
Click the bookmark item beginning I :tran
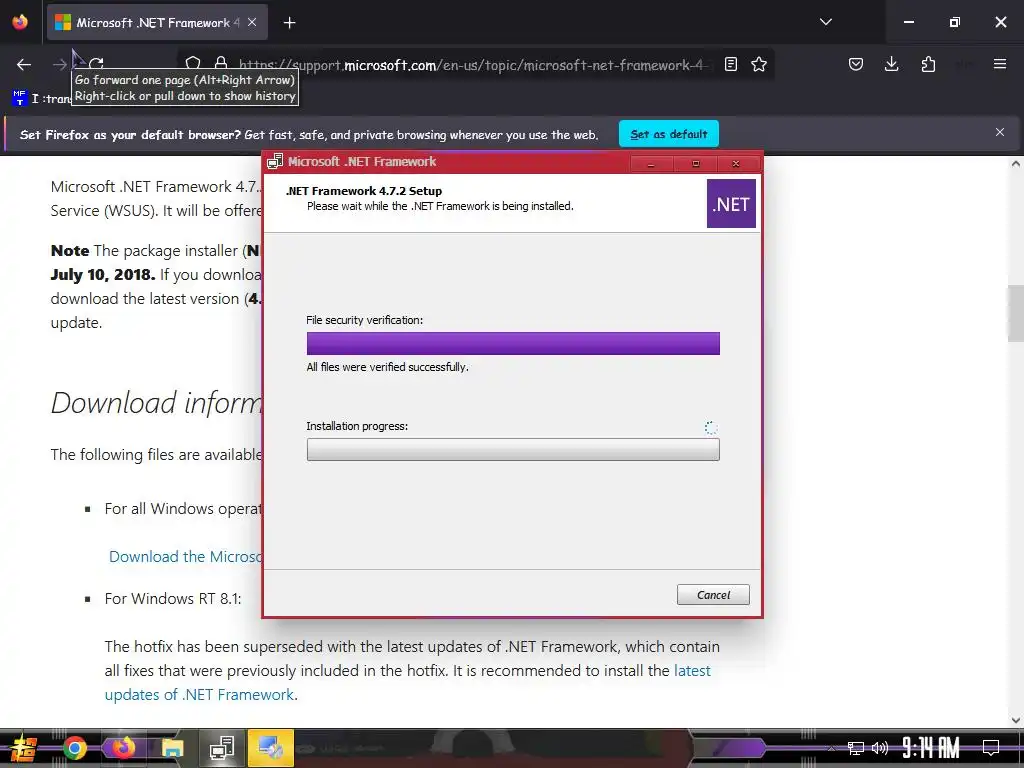[x=40, y=98]
